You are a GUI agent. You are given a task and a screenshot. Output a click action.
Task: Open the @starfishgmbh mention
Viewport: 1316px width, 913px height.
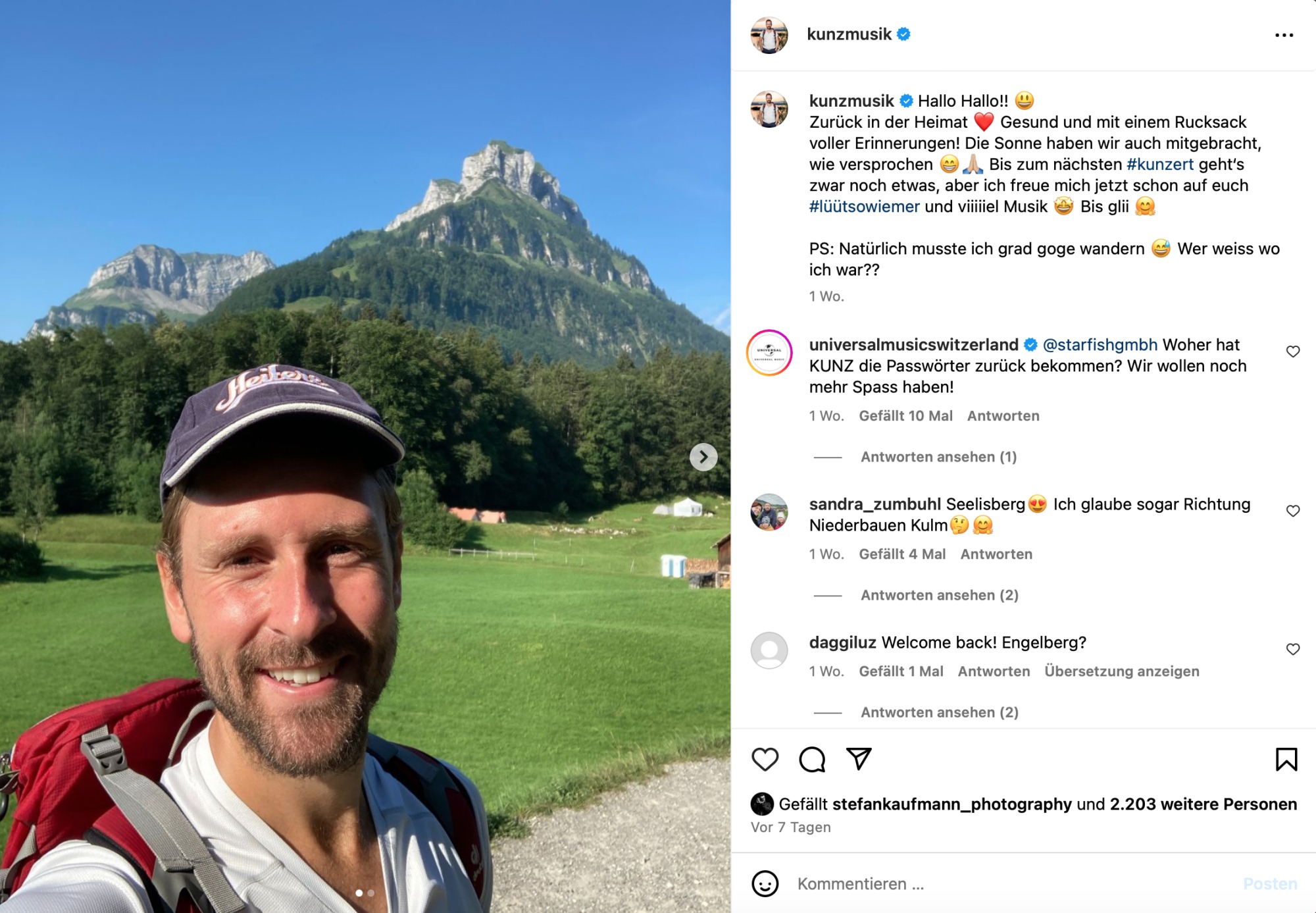point(1100,344)
